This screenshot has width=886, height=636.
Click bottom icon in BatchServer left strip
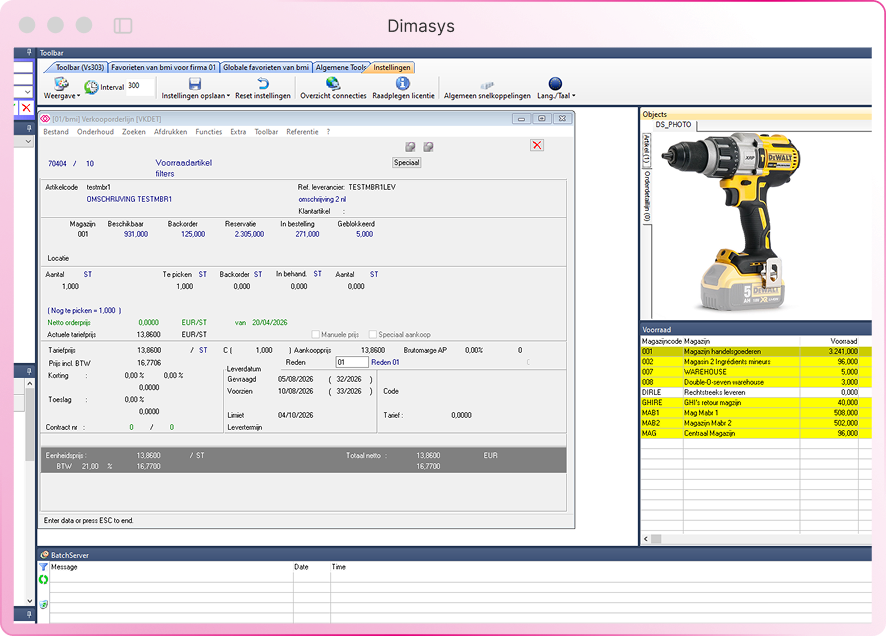click(44, 604)
